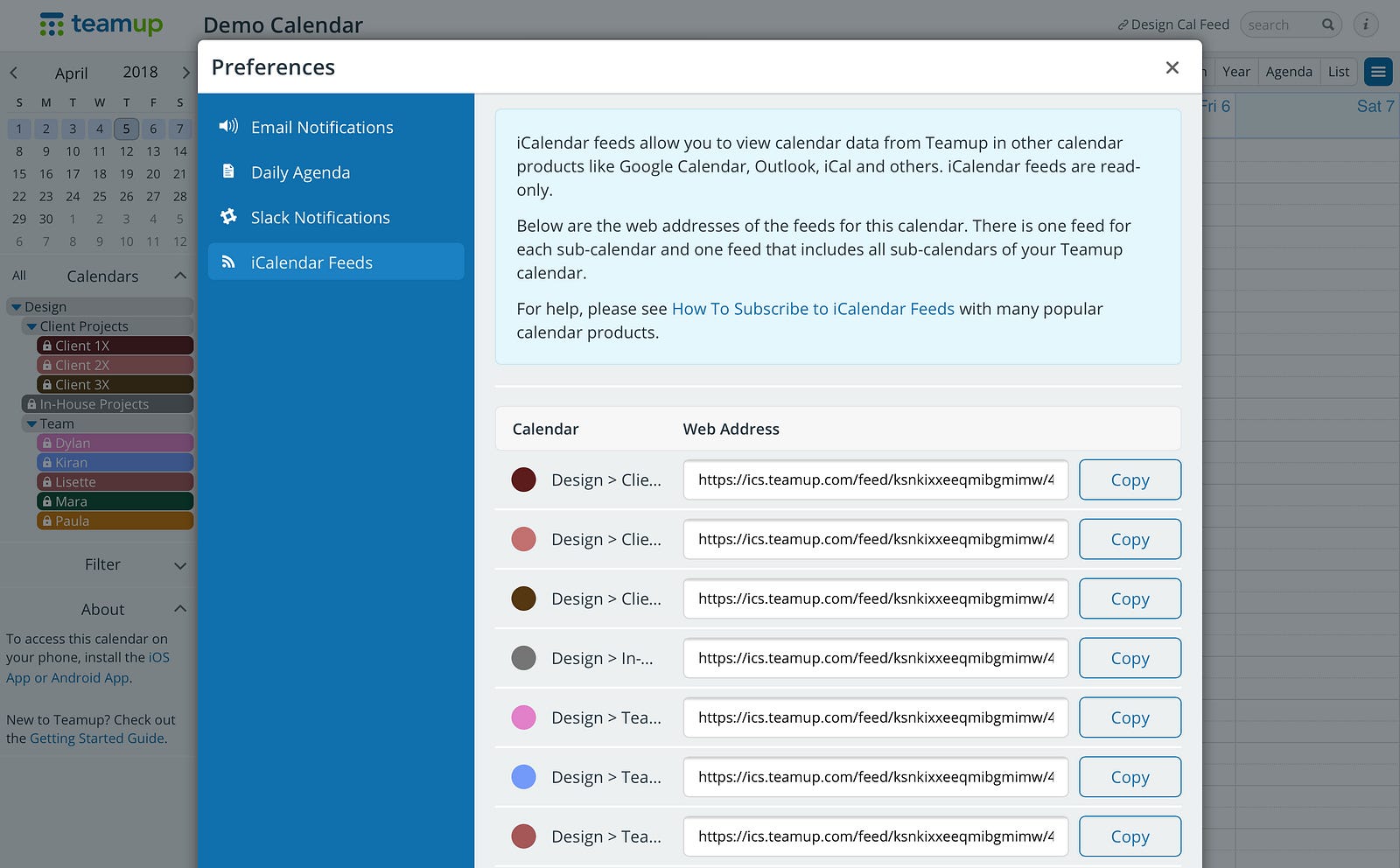Open Design Cal Feed link

1173,24
